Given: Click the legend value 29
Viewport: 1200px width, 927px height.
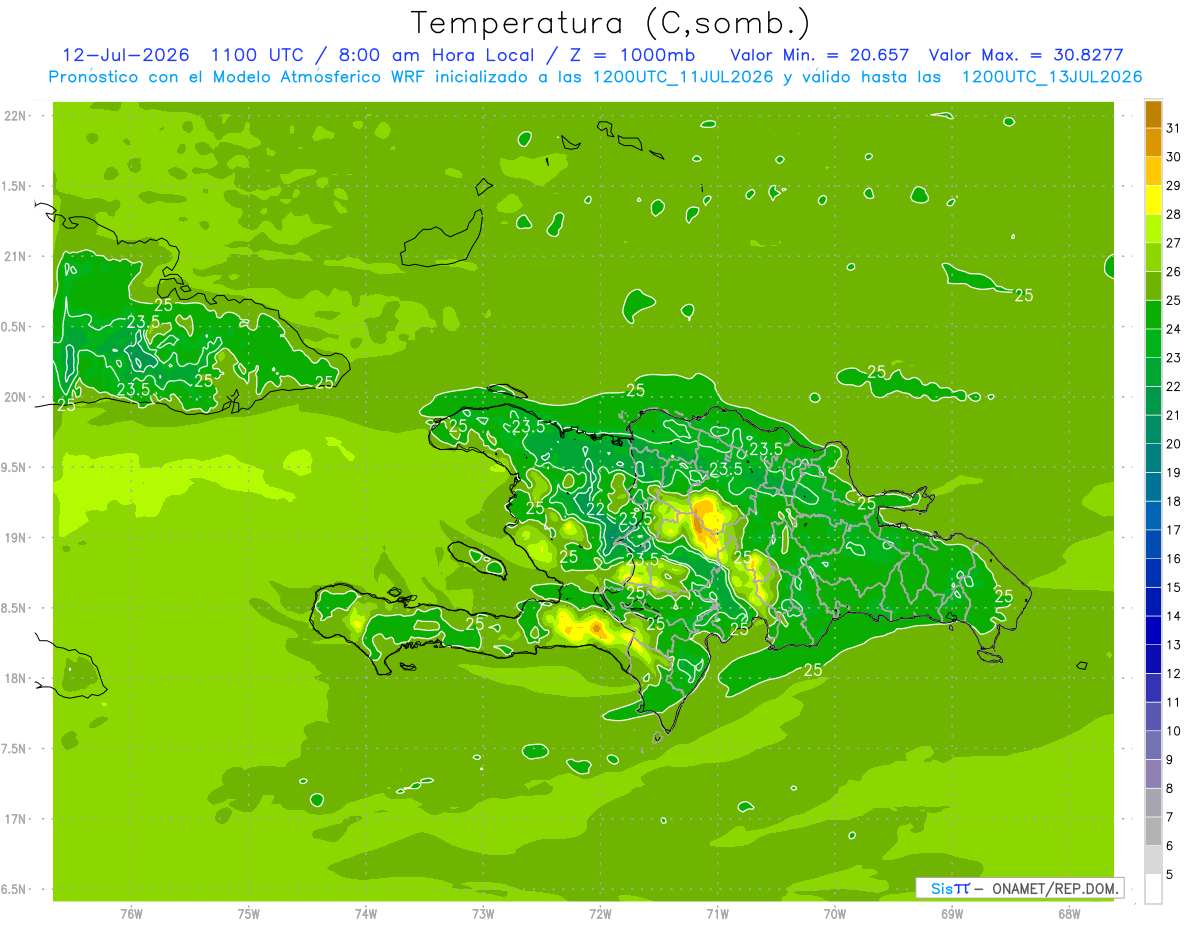Looking at the screenshot, I should point(1173,185).
